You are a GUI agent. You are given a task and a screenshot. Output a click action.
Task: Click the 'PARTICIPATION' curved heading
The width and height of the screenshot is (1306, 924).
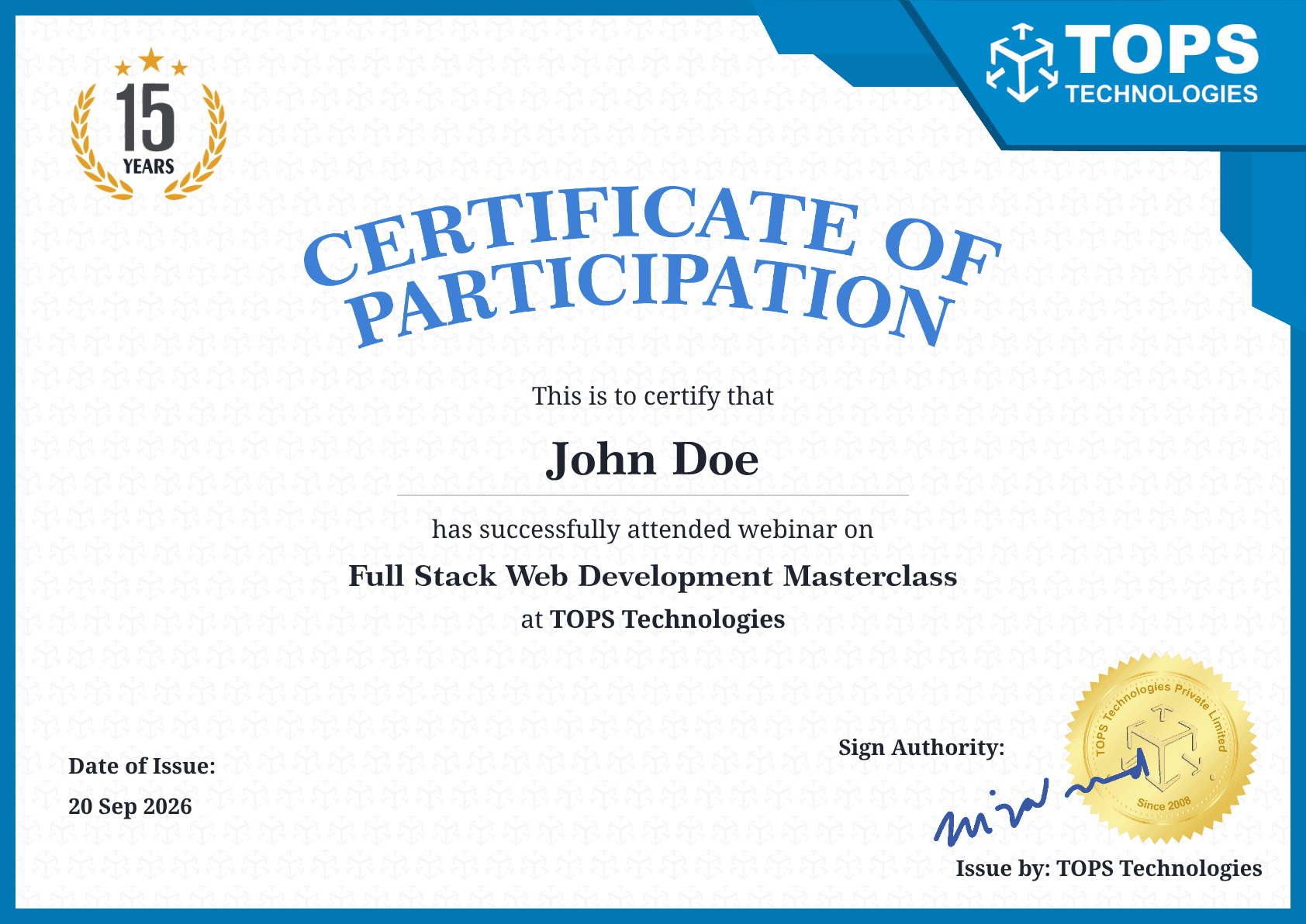coord(651,301)
